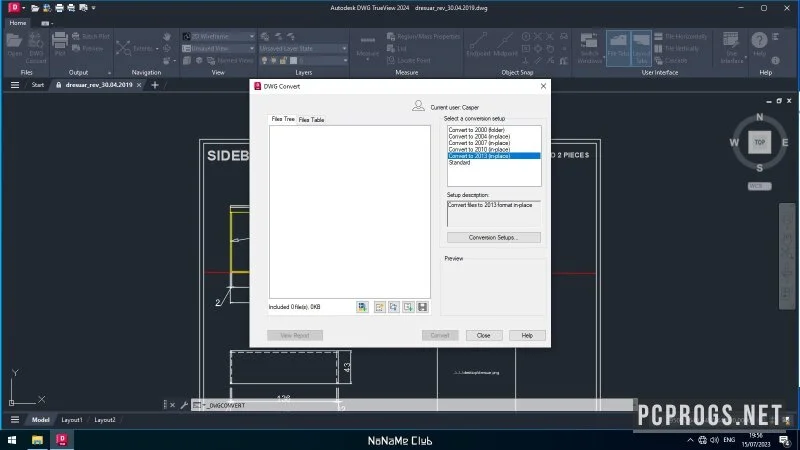The height and width of the screenshot is (450, 800).
Task: Switch to Layout2 tab
Action: 105,420
